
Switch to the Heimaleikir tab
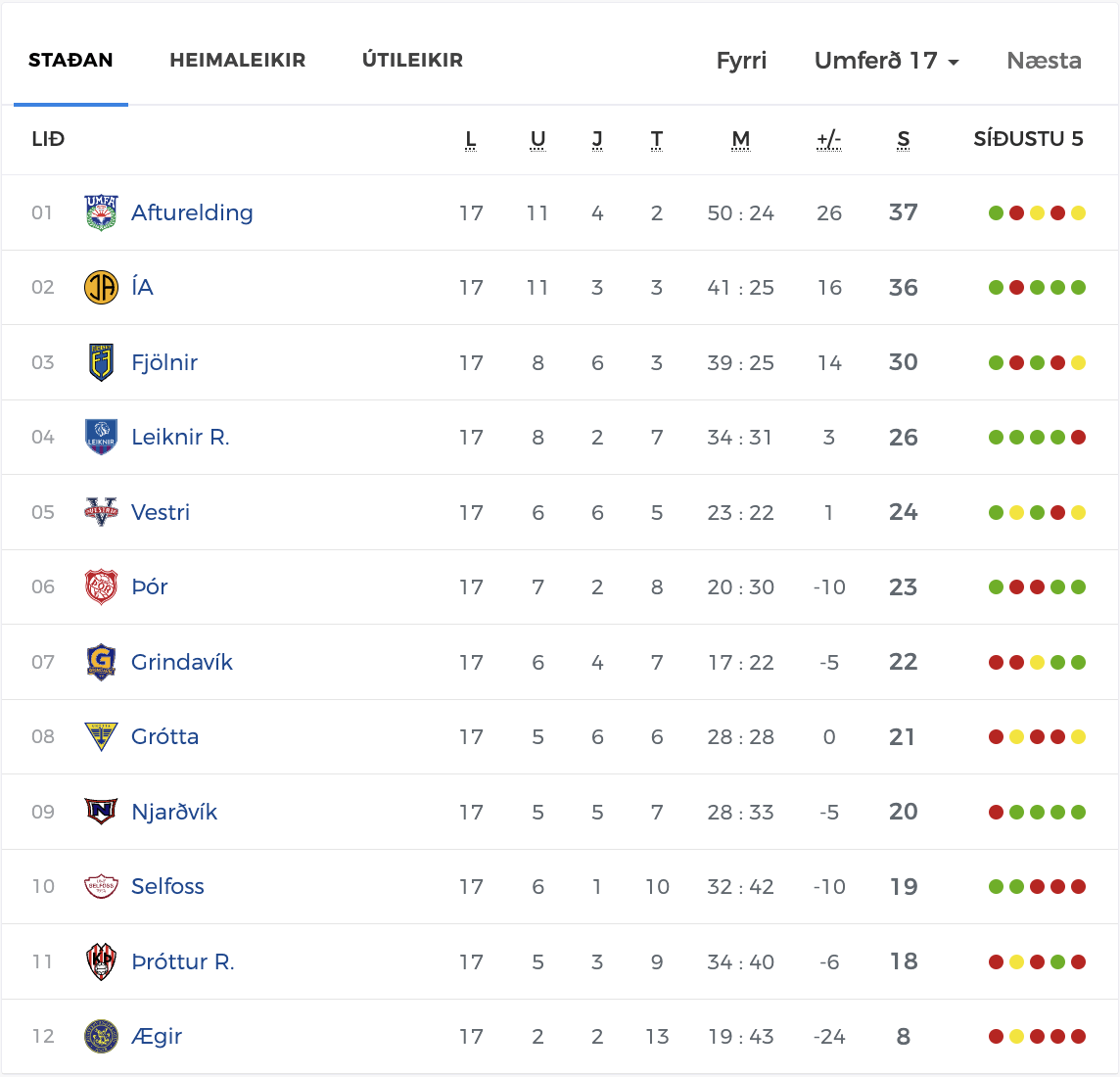238,61
